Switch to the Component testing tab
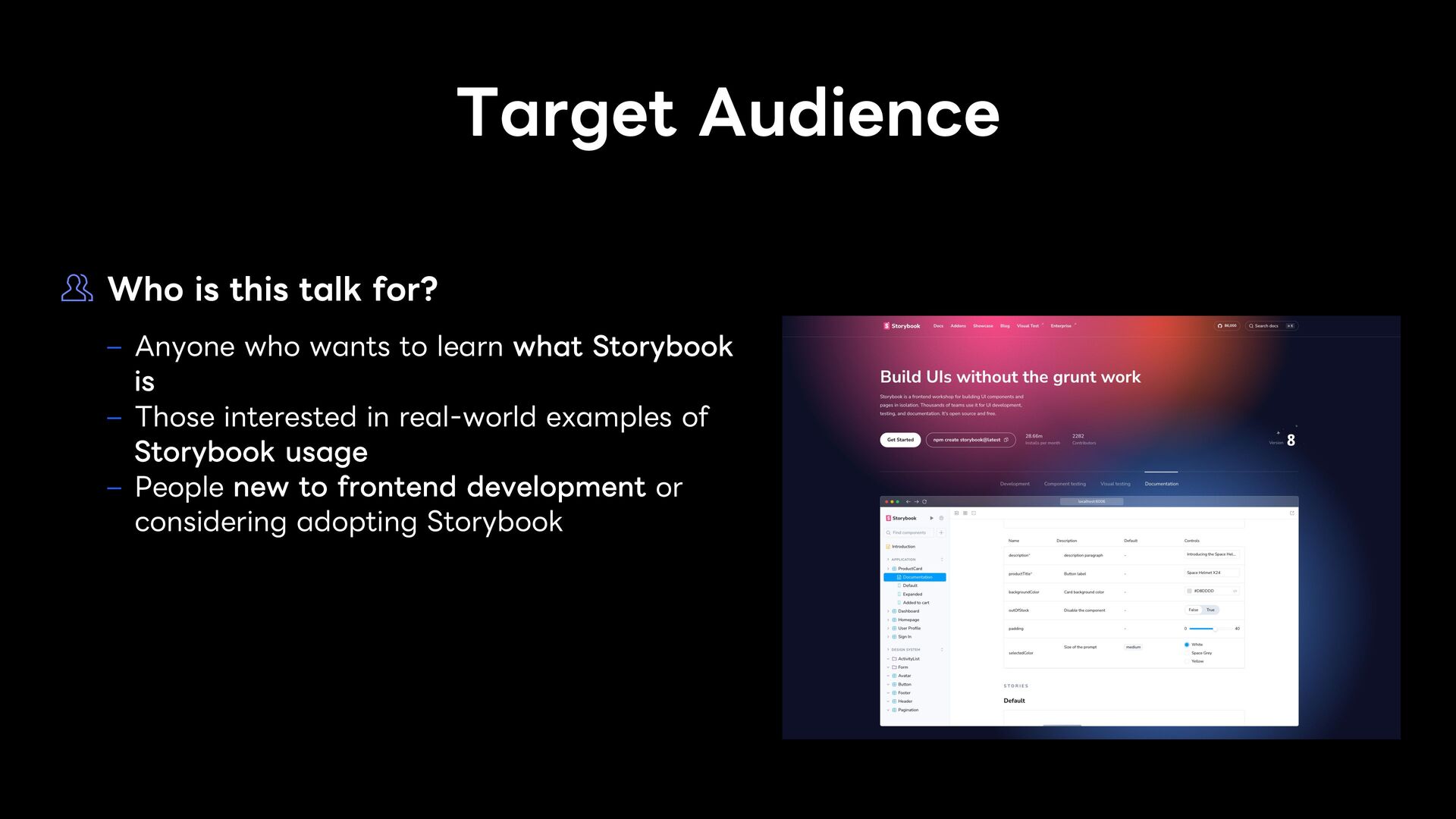This screenshot has width=1456, height=819. (x=1065, y=484)
